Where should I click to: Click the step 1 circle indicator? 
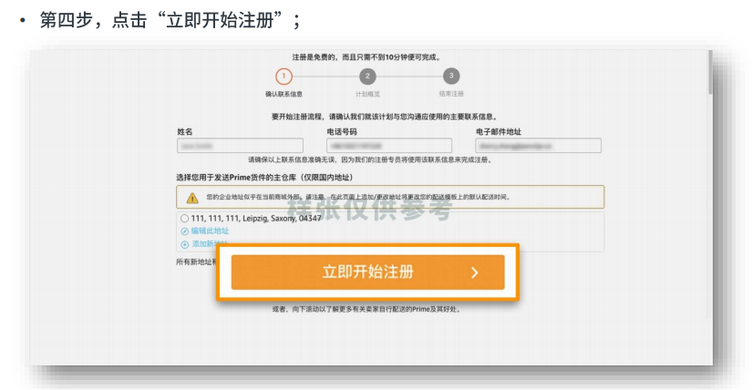[x=283, y=76]
